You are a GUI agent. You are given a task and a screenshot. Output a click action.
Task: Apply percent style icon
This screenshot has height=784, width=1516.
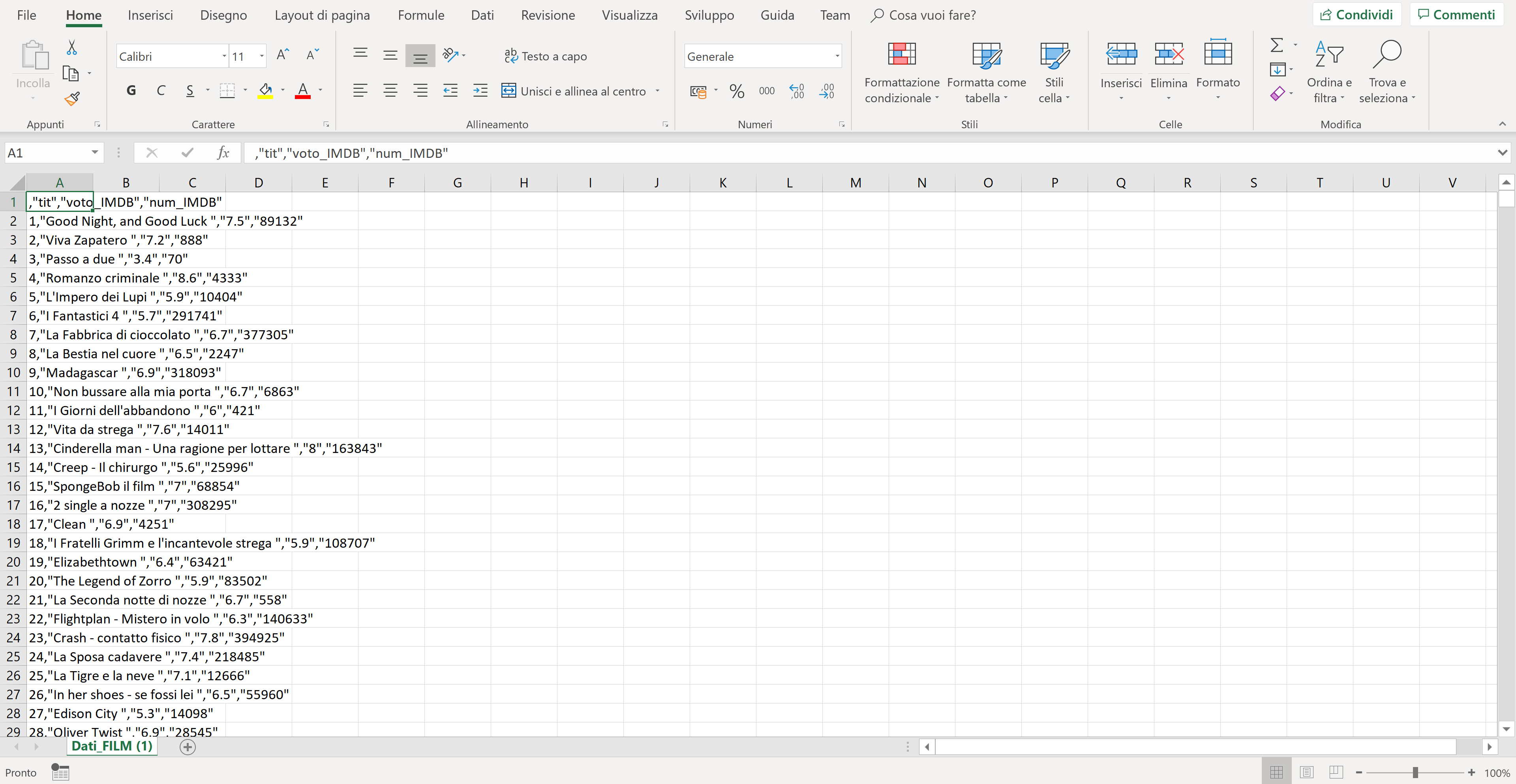(737, 91)
